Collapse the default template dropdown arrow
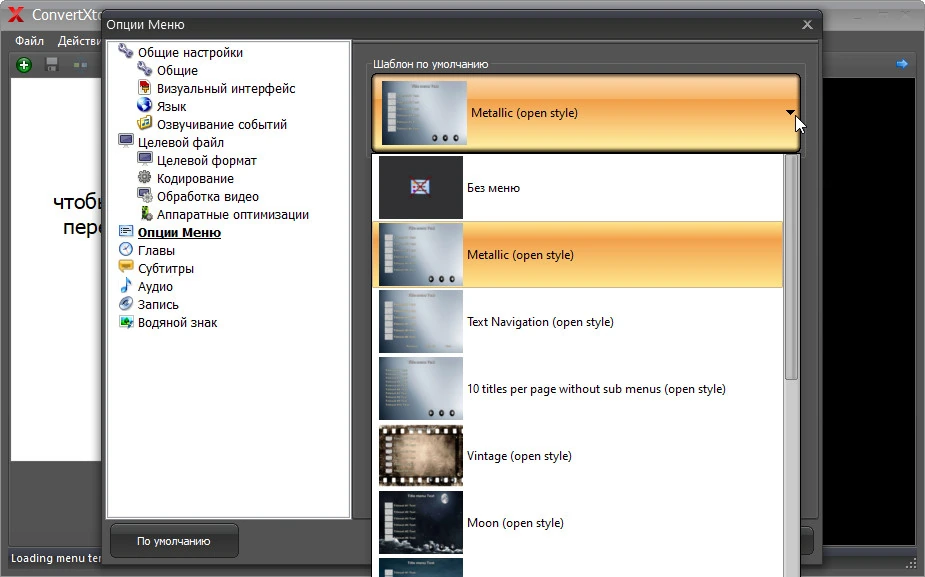 [790, 112]
